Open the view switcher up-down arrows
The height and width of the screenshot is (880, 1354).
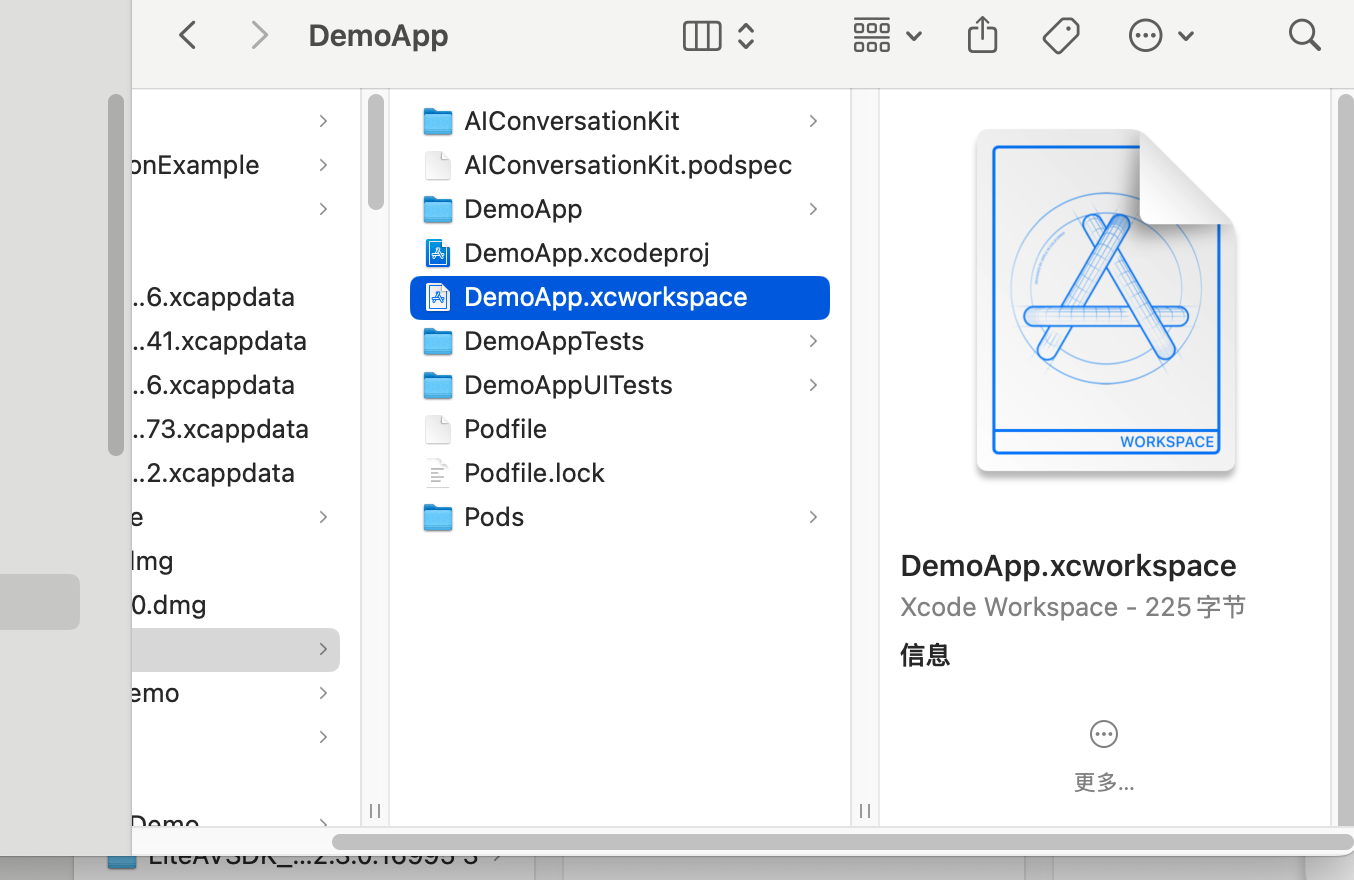point(746,36)
